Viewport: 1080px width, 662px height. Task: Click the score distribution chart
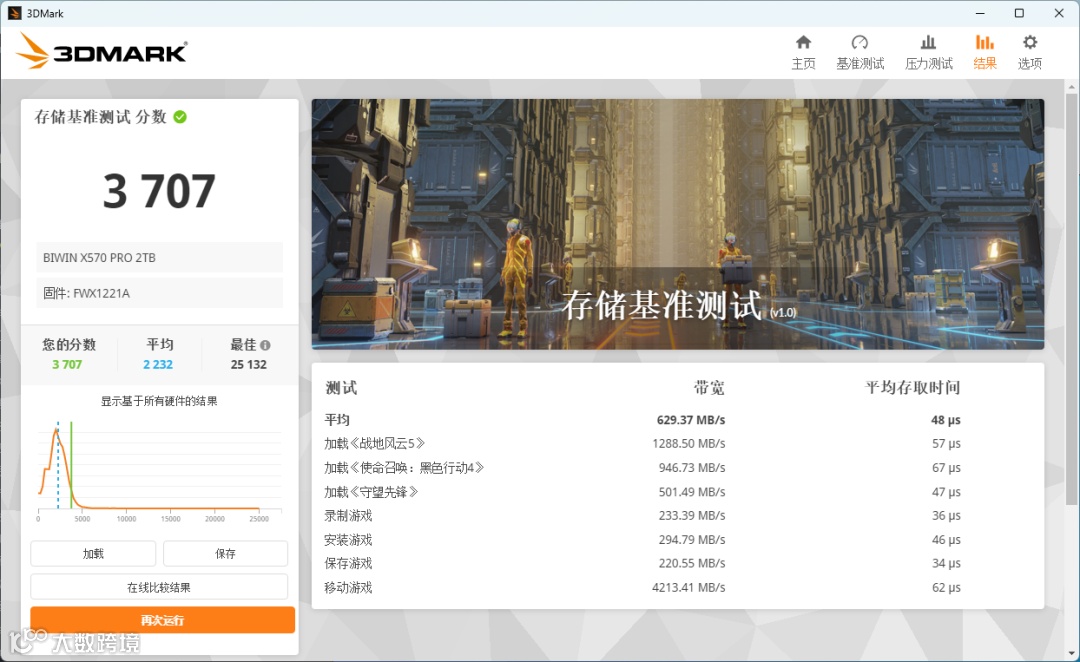pos(159,472)
